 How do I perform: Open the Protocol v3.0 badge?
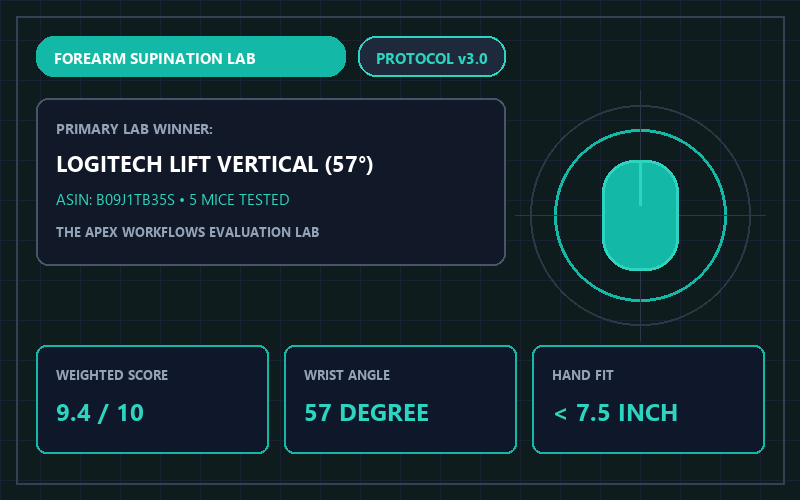coord(432,57)
